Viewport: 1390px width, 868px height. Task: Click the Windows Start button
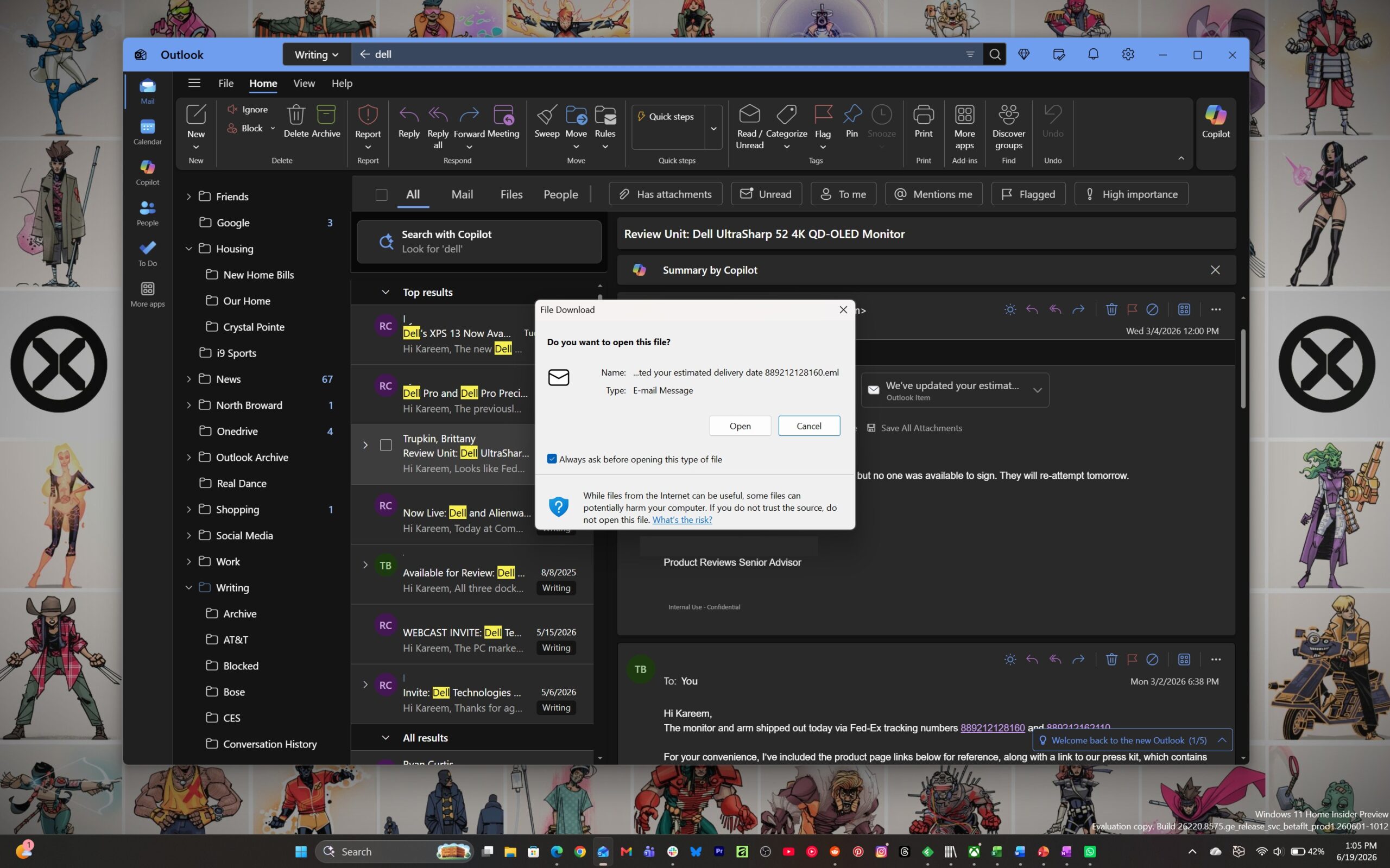(301, 851)
